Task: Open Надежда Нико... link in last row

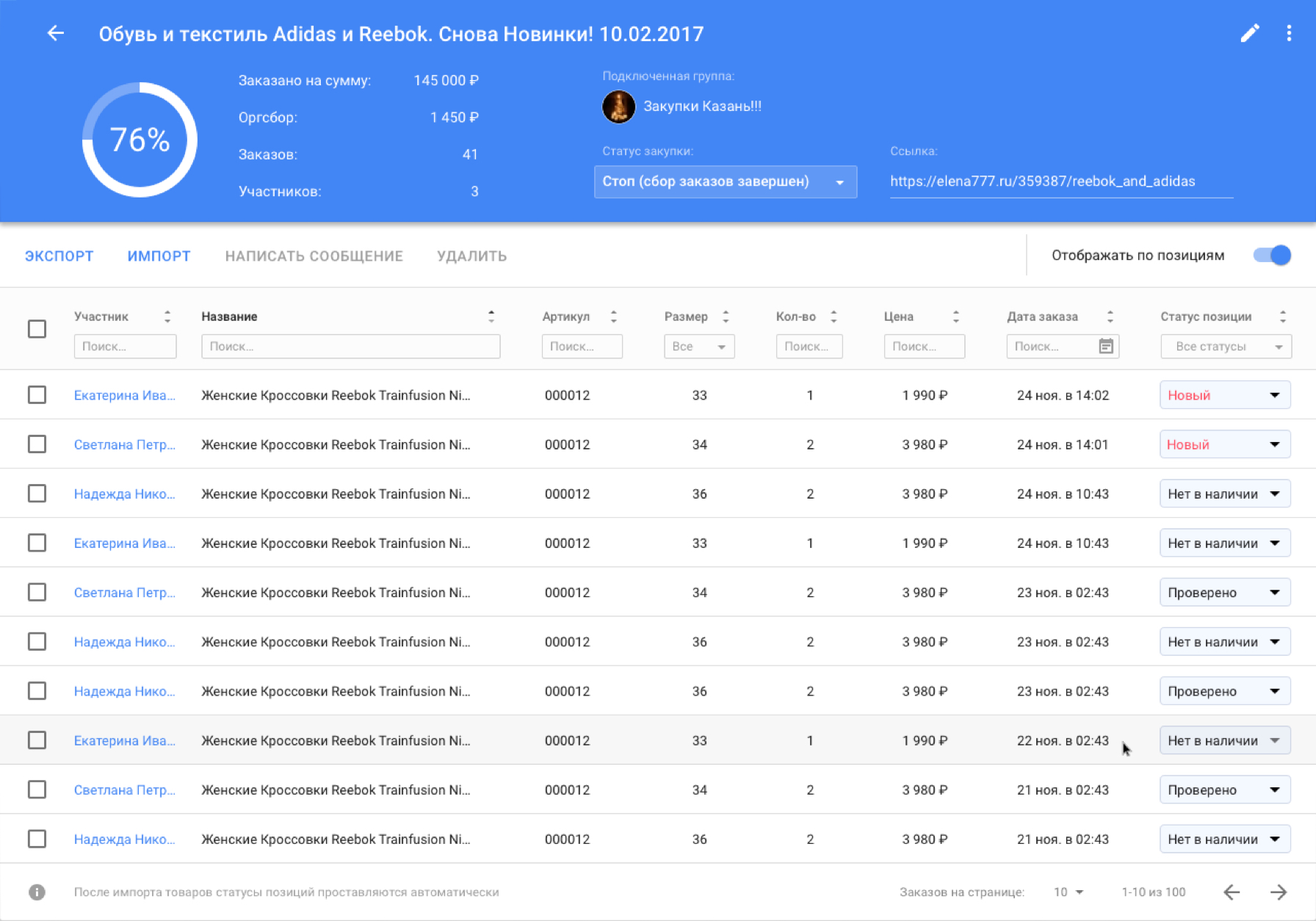Action: pyautogui.click(x=124, y=839)
